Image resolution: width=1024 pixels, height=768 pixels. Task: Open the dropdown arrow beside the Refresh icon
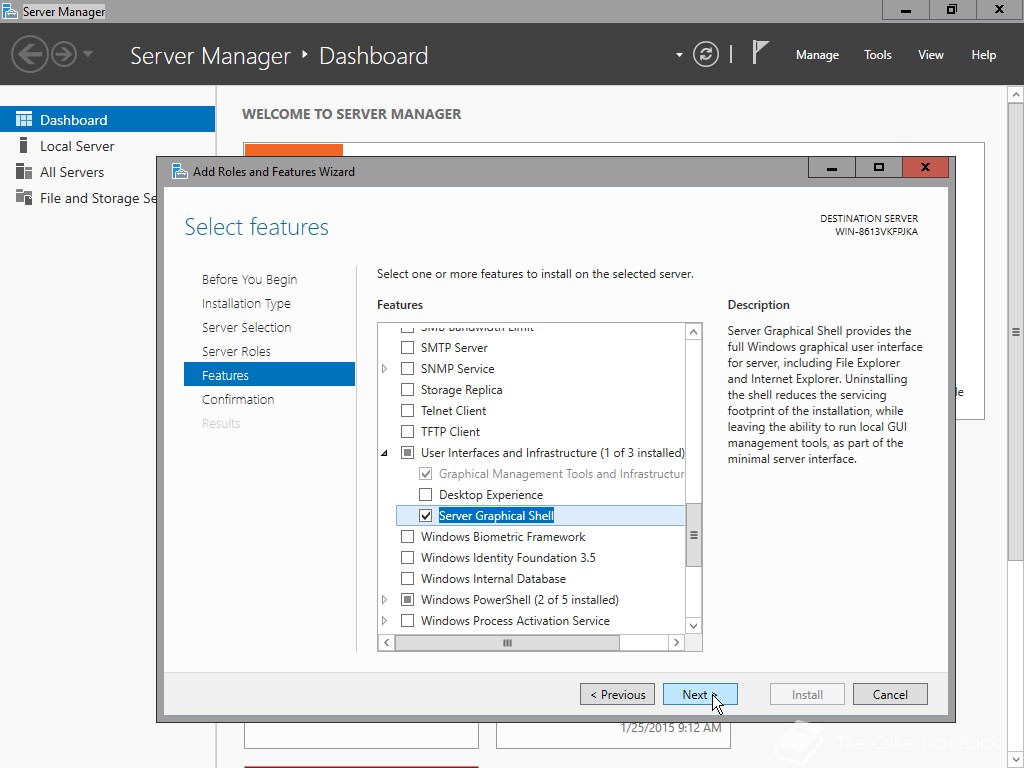click(x=679, y=55)
